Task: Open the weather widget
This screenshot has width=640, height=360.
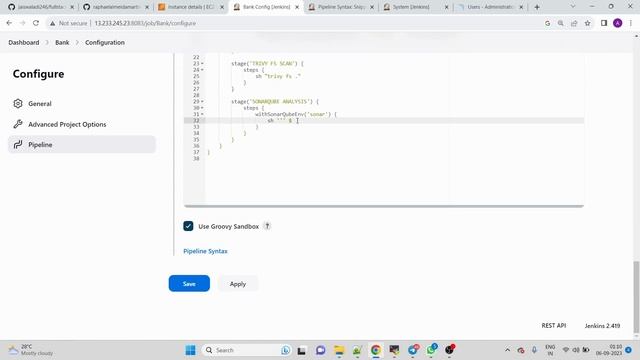Action: [x=31, y=350]
